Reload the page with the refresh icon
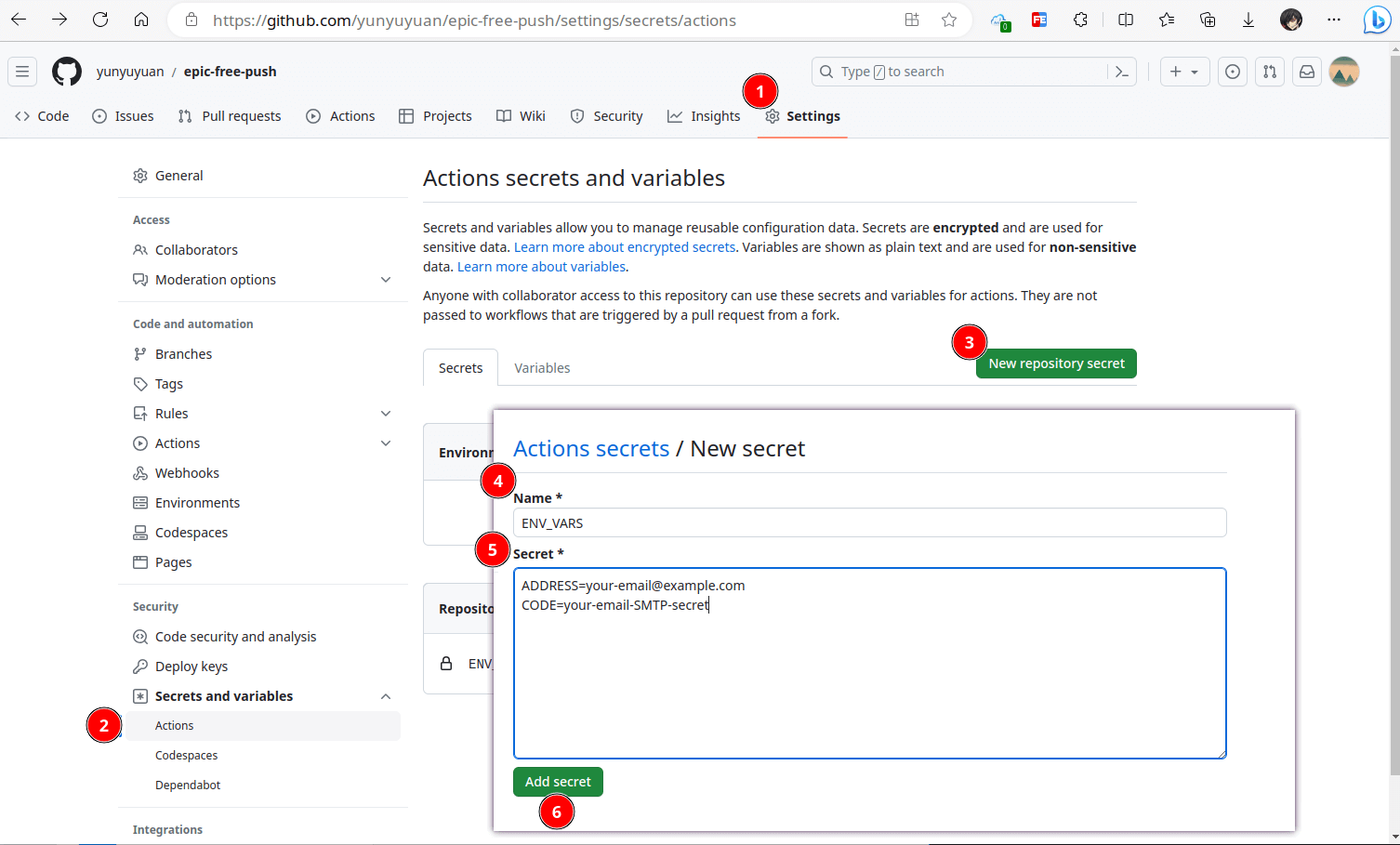 click(x=100, y=19)
